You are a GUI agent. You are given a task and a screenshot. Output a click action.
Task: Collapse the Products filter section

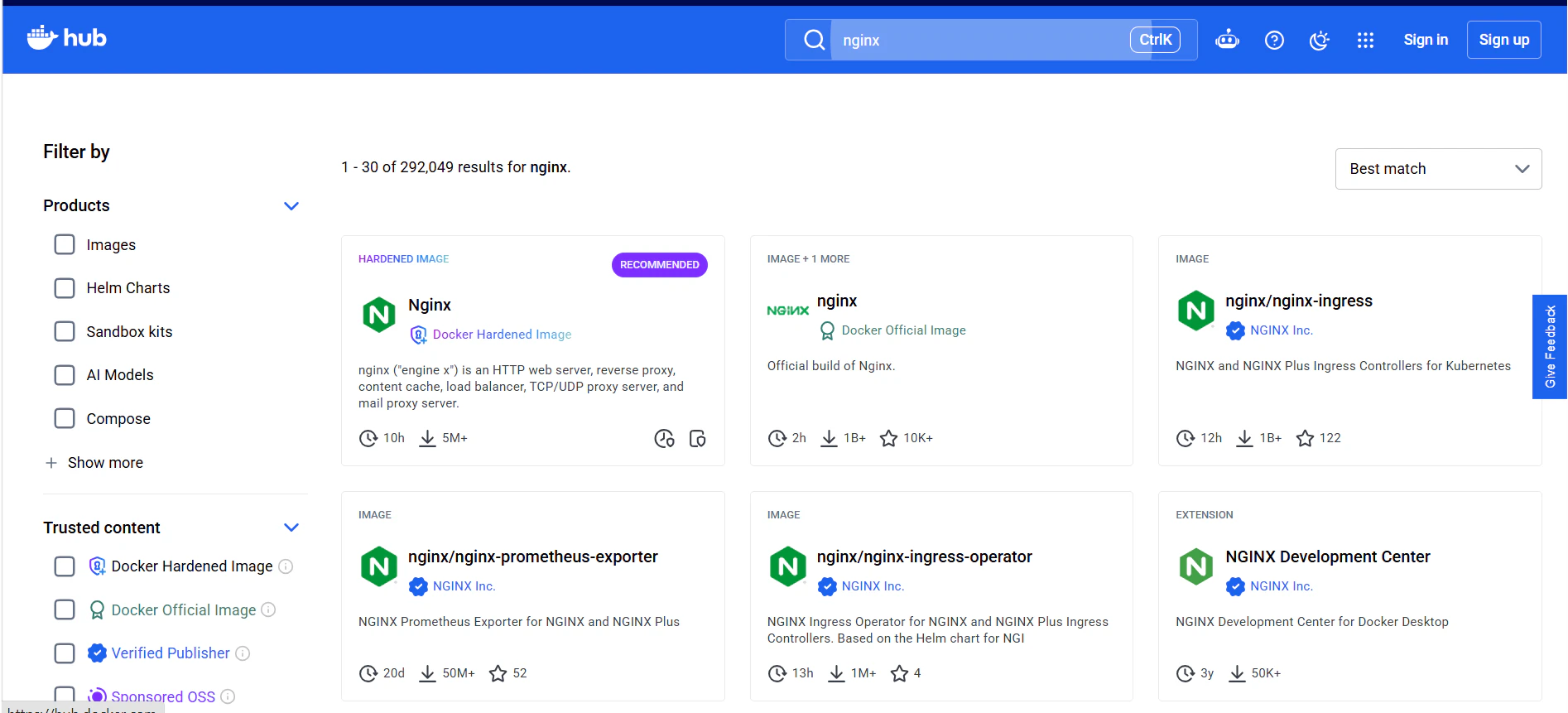(x=291, y=205)
